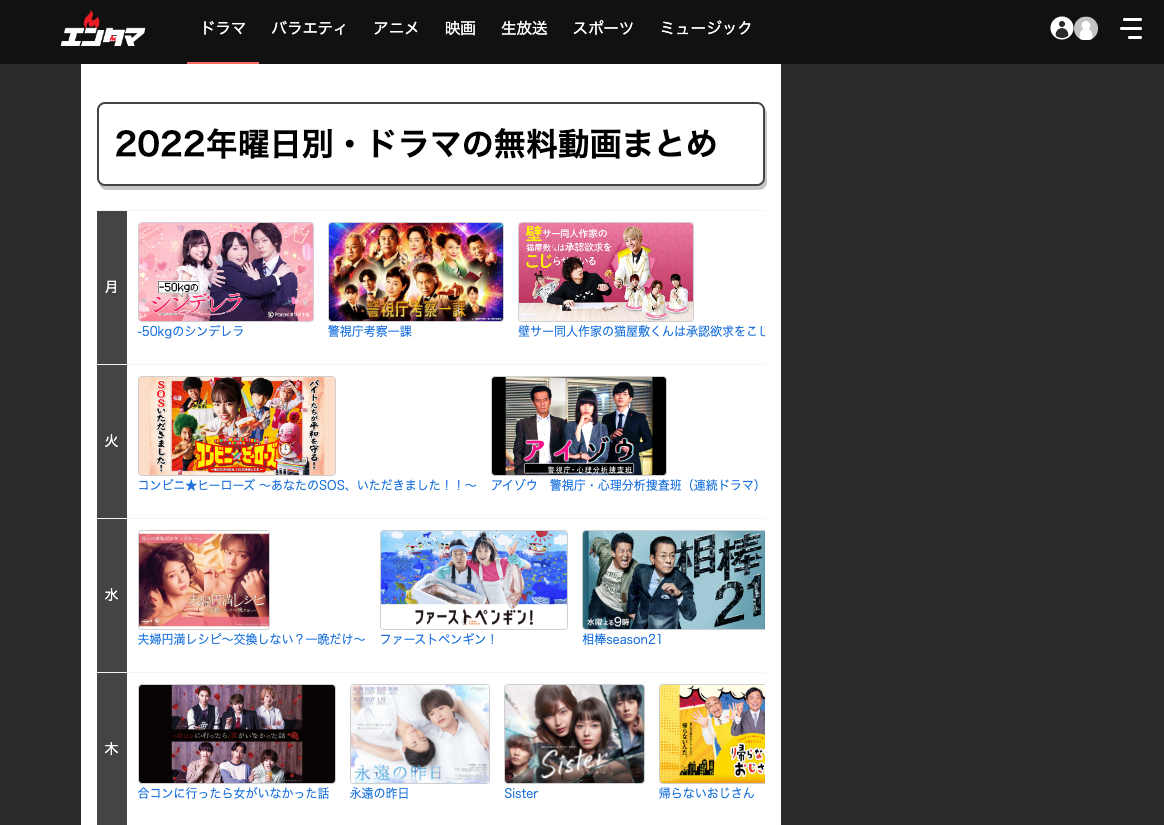This screenshot has width=1164, height=825.
Task: Go to the 生放送 section
Action: pyautogui.click(x=524, y=28)
